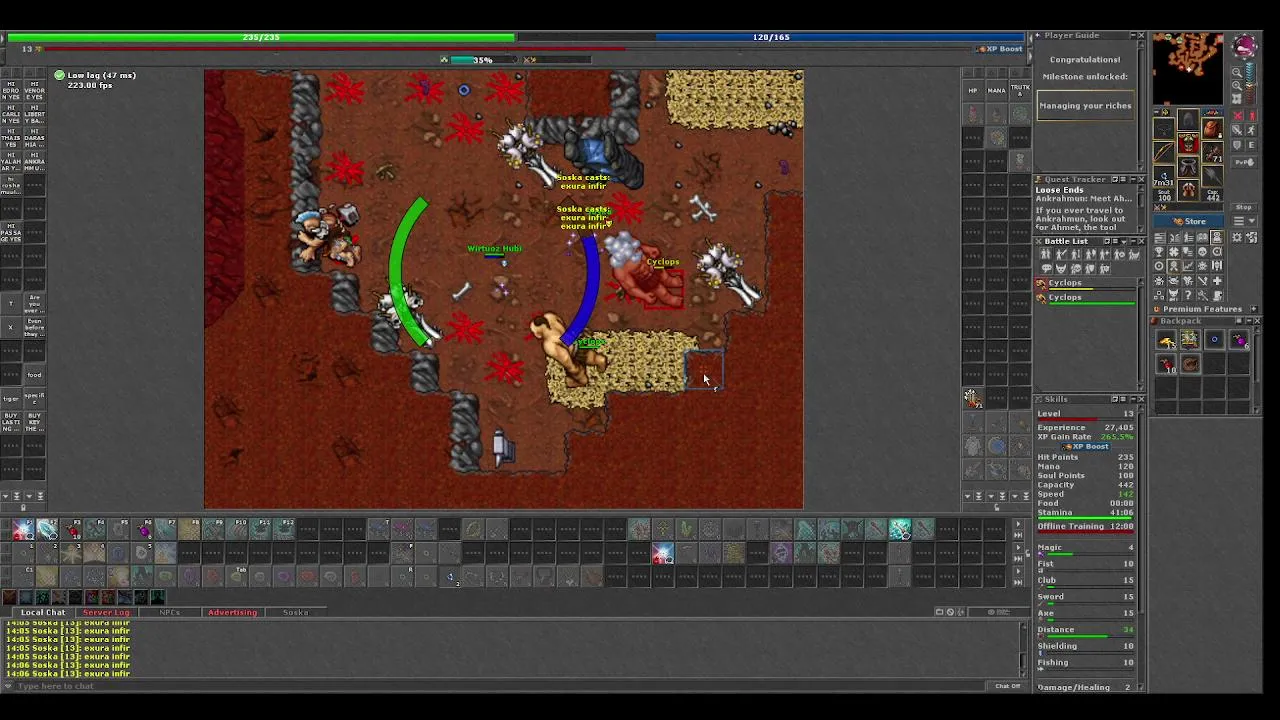Open 'Managing your riches' milestone box
The width and height of the screenshot is (1280, 720).
point(1085,106)
